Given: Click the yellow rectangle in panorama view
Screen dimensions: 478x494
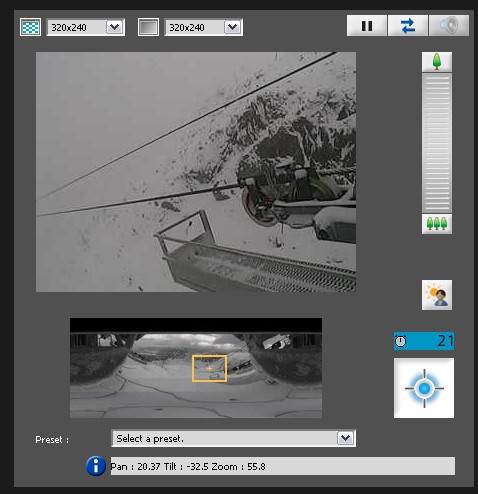Looking at the screenshot, I should (209, 368).
